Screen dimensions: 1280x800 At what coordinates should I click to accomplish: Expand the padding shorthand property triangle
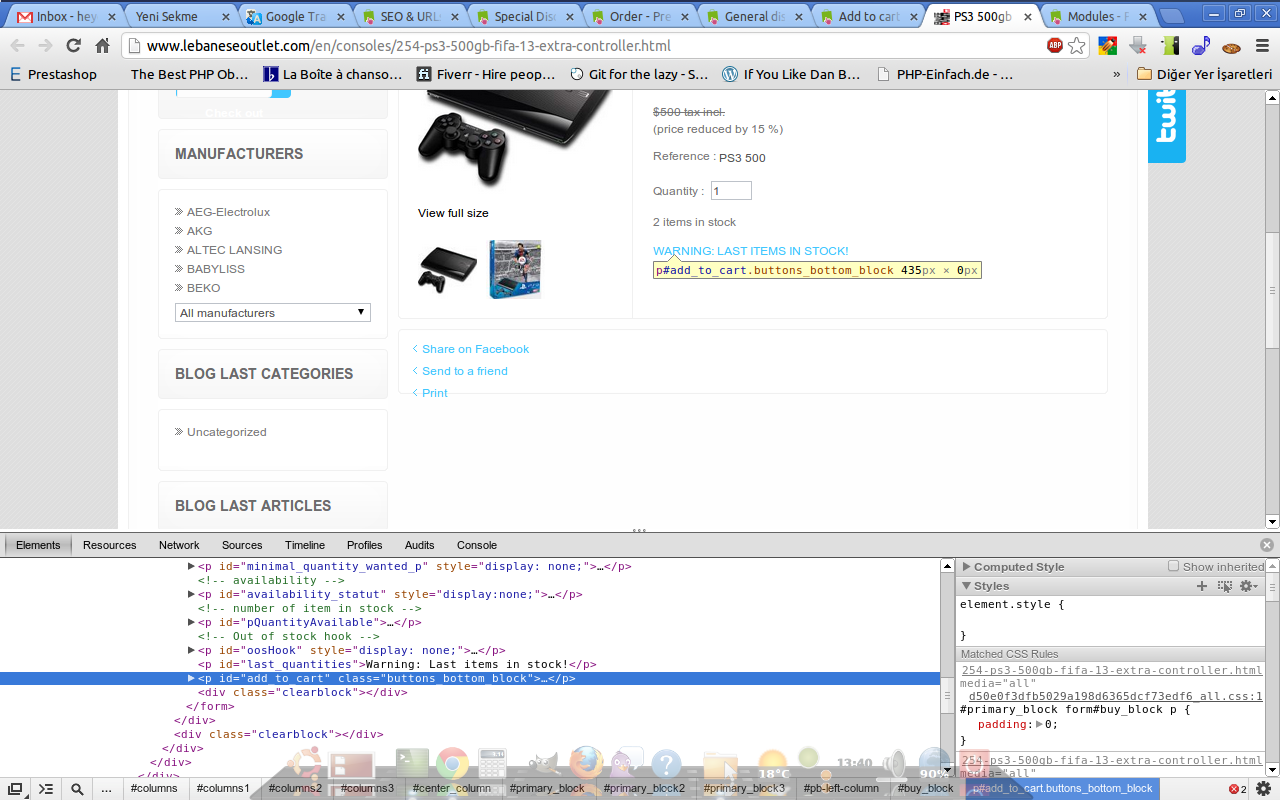pyautogui.click(x=1038, y=724)
